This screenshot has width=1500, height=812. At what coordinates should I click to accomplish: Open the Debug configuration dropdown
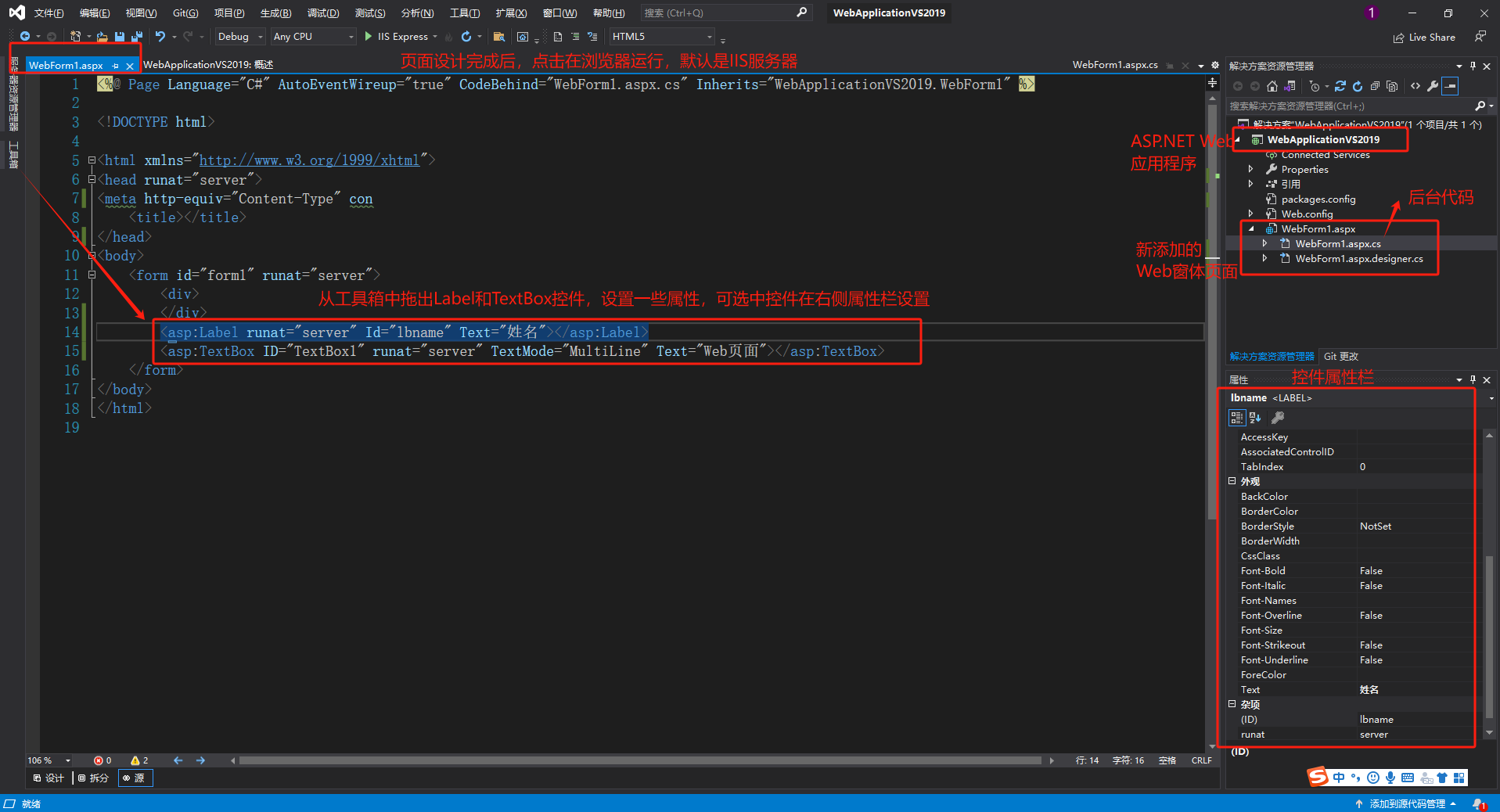[239, 37]
